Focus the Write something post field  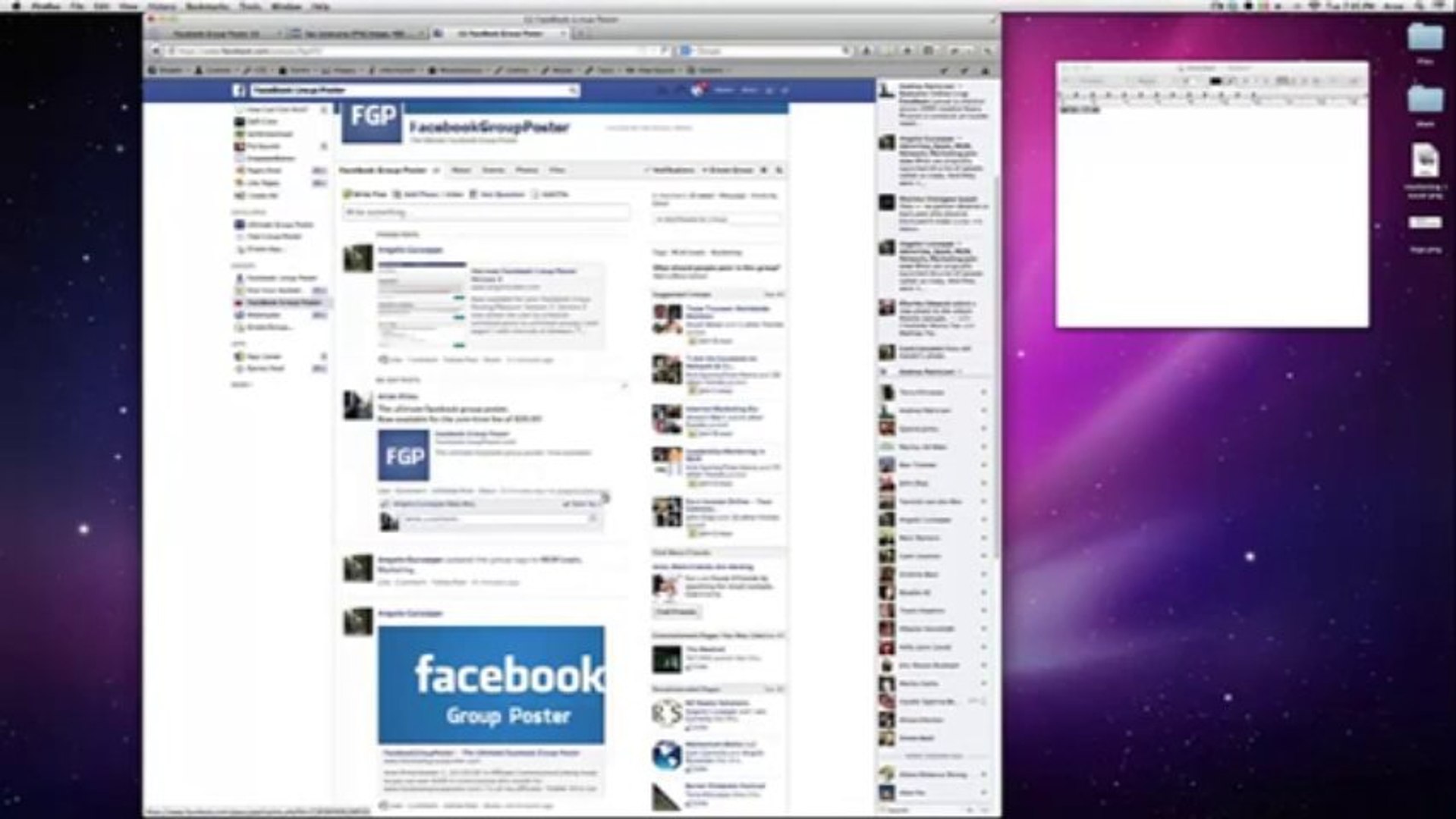point(486,212)
